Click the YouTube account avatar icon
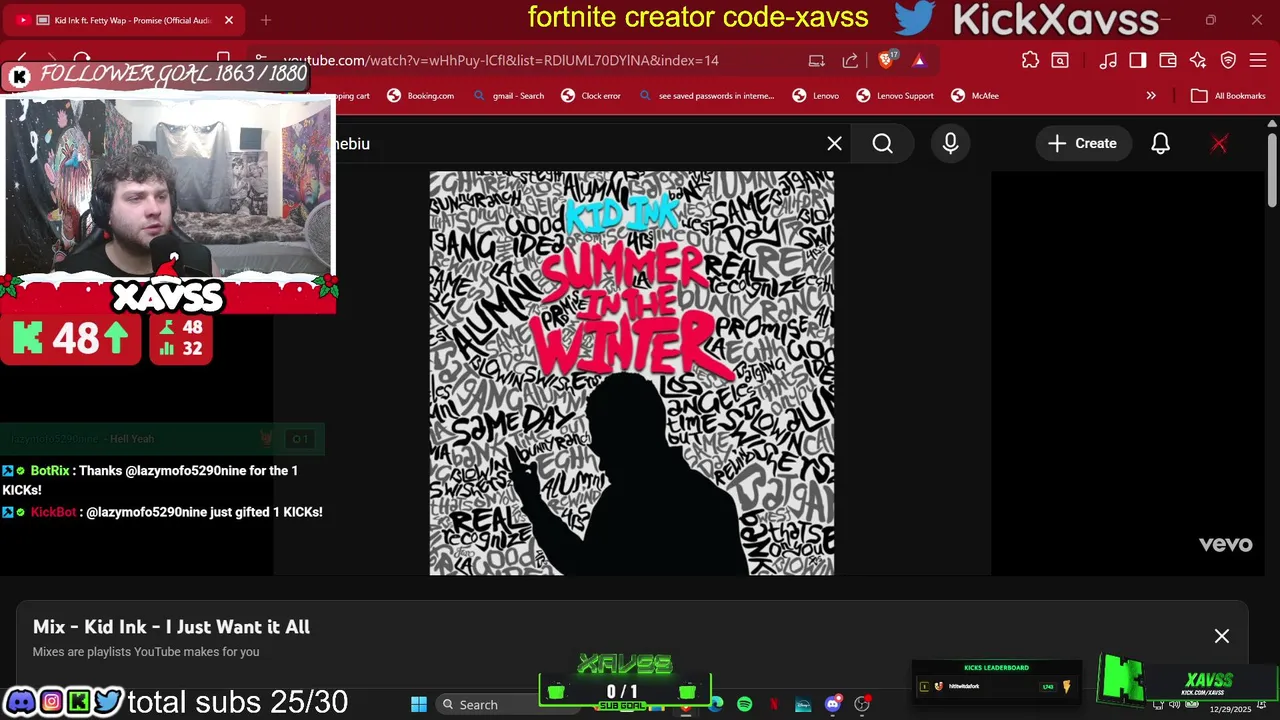Image resolution: width=1280 pixels, height=720 pixels. (1219, 144)
